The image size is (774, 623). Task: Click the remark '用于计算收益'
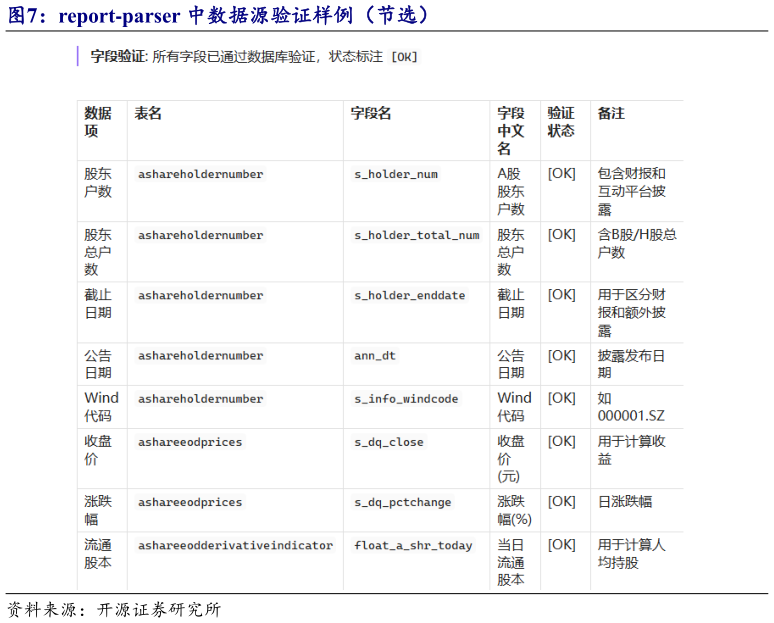[631, 450]
